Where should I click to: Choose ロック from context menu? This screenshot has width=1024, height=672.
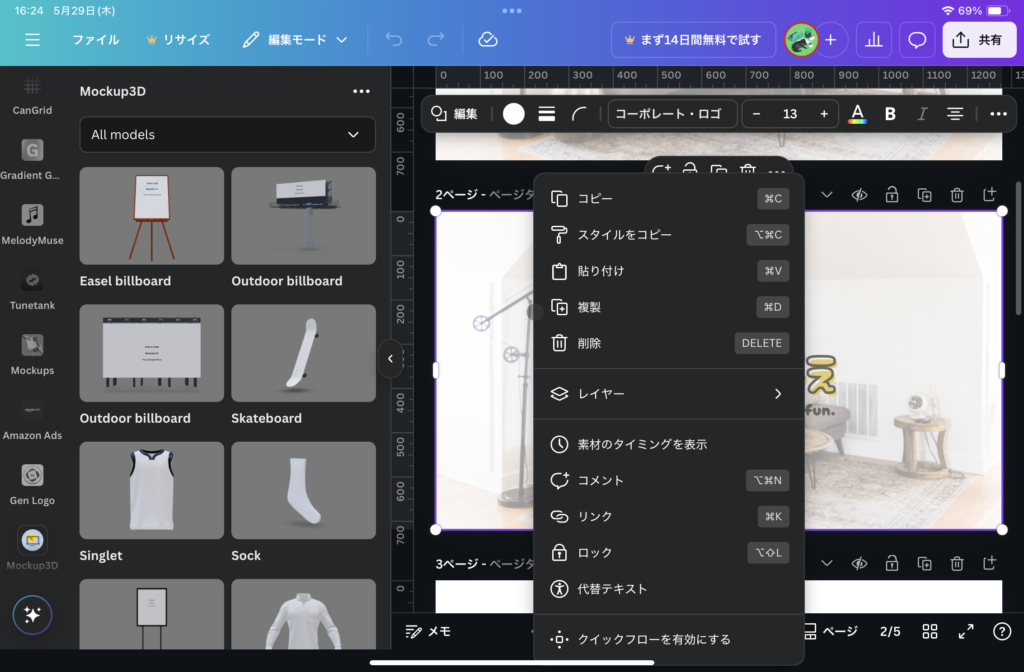669,552
